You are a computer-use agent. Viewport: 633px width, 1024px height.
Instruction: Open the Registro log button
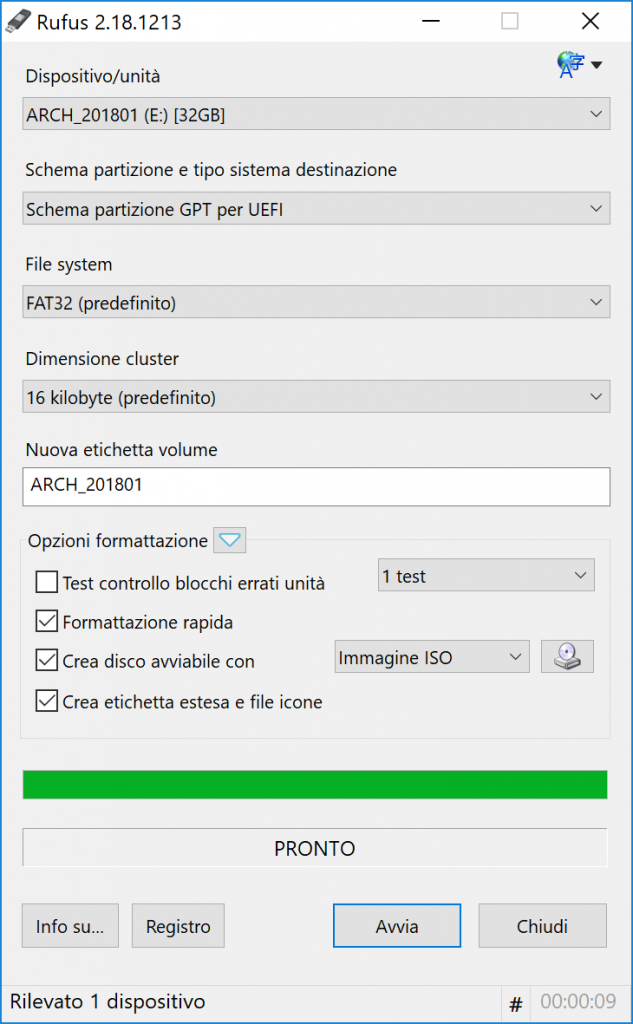point(178,926)
